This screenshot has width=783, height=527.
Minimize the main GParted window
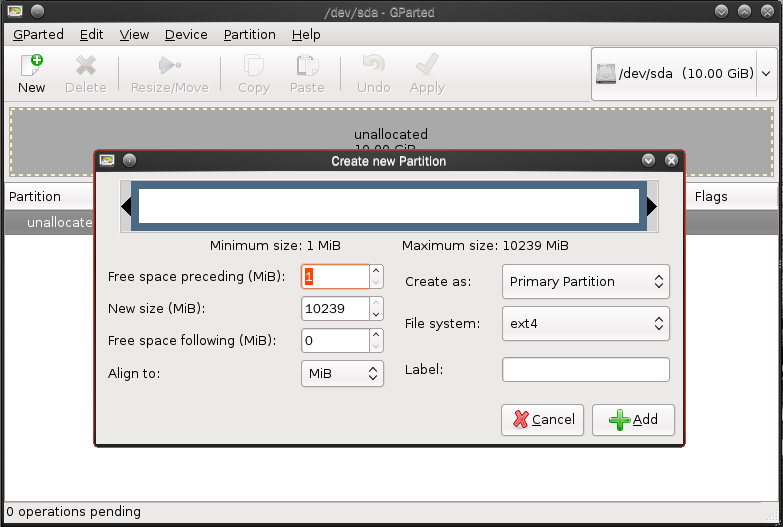[x=721, y=11]
